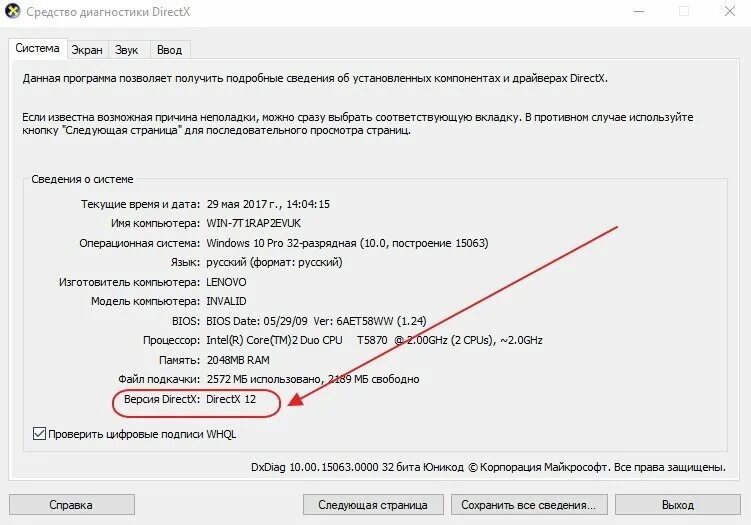Close the DirectX diagnostic window

pos(729,11)
